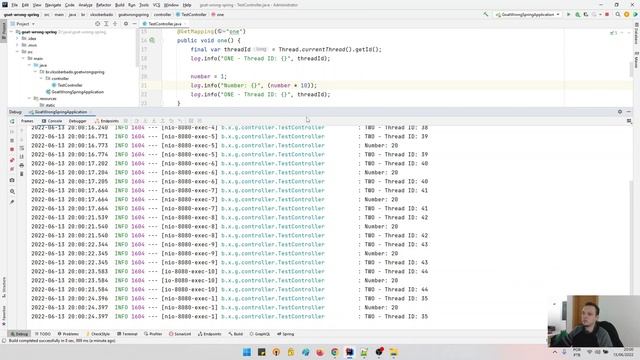Viewport: 640px width, 360px height.
Task: Collapse the java folder node
Action: [29, 65]
